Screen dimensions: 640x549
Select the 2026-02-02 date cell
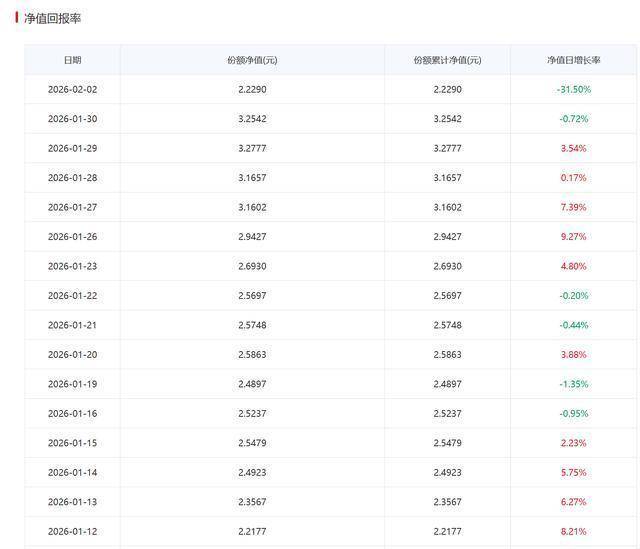coord(72,89)
